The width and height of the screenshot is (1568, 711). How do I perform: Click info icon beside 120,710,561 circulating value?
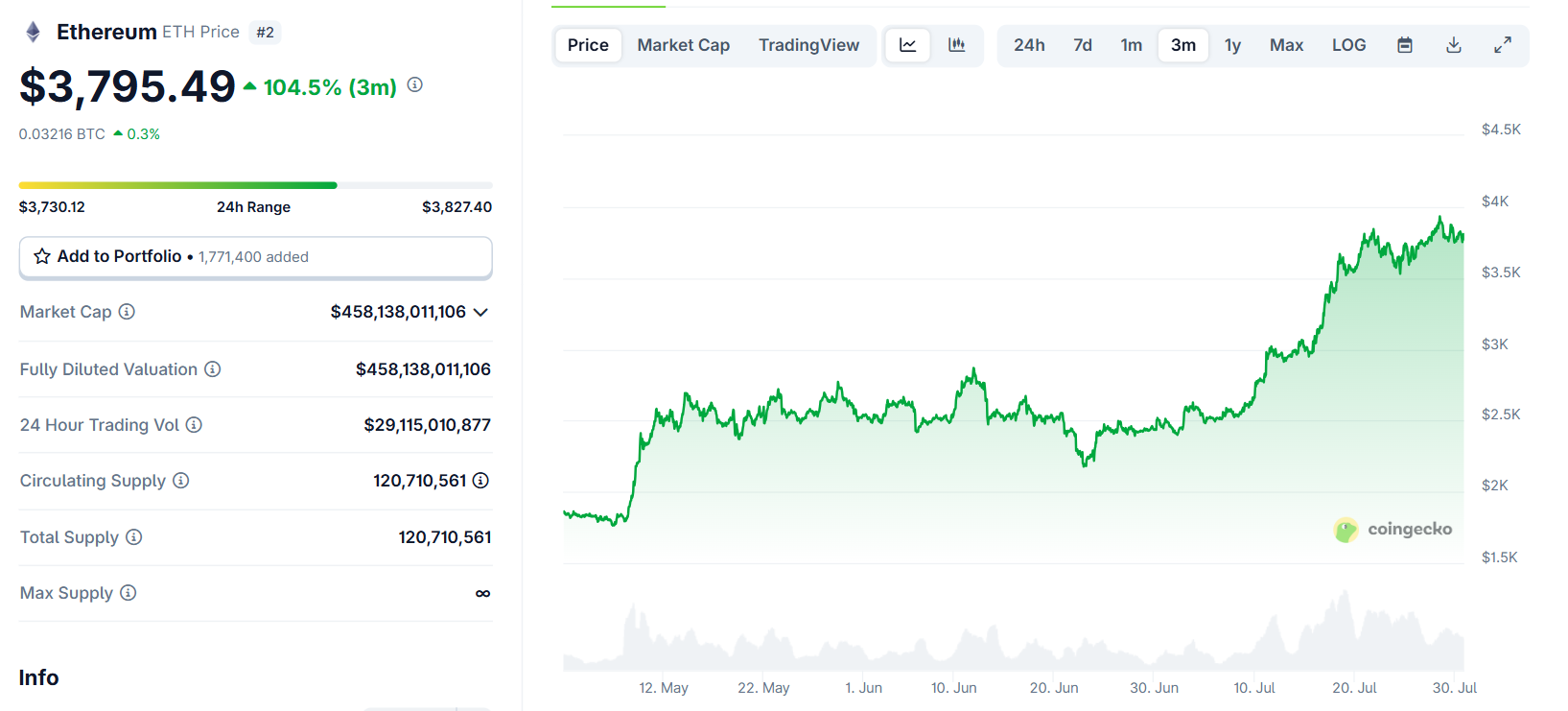pos(480,481)
